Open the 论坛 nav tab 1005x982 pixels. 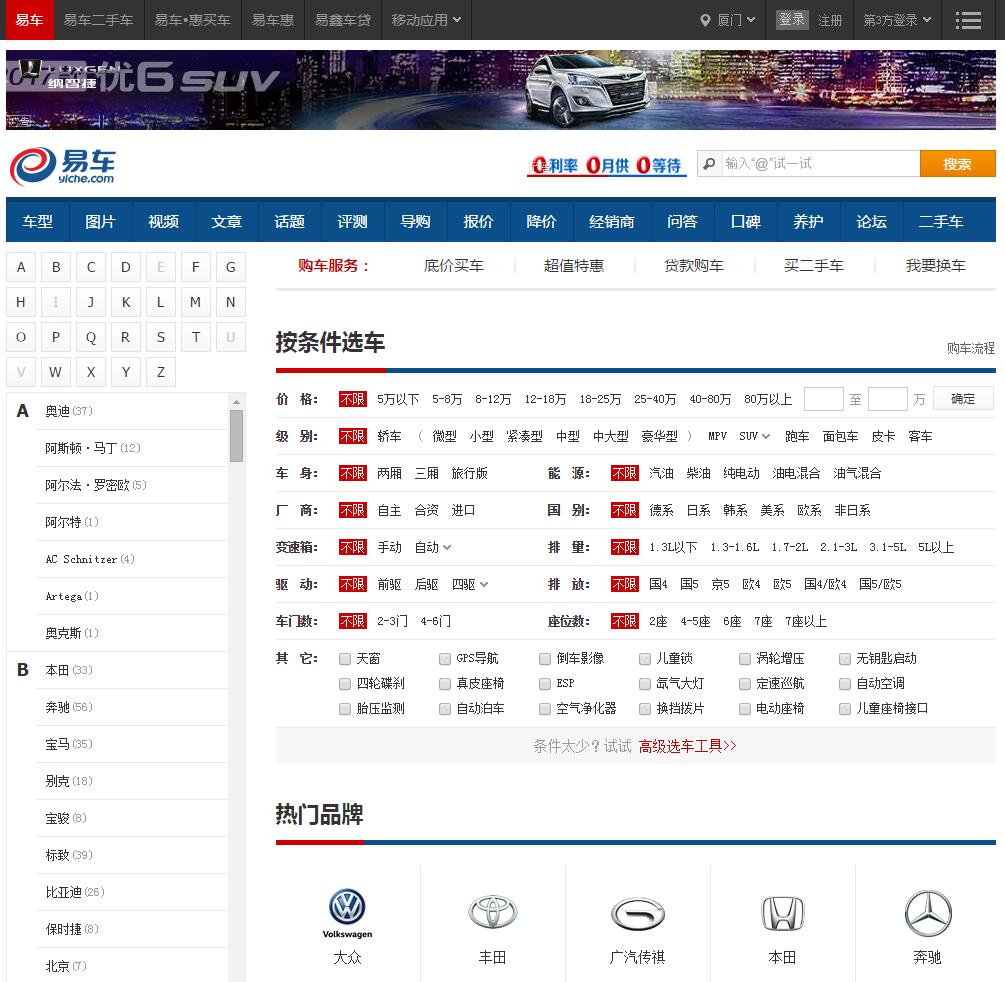tap(871, 221)
